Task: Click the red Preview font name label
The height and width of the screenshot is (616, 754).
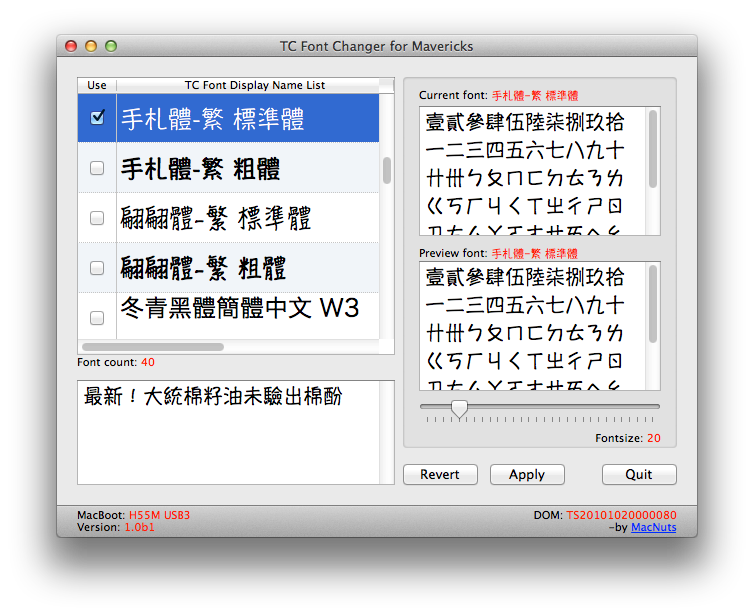Action: 535,253
